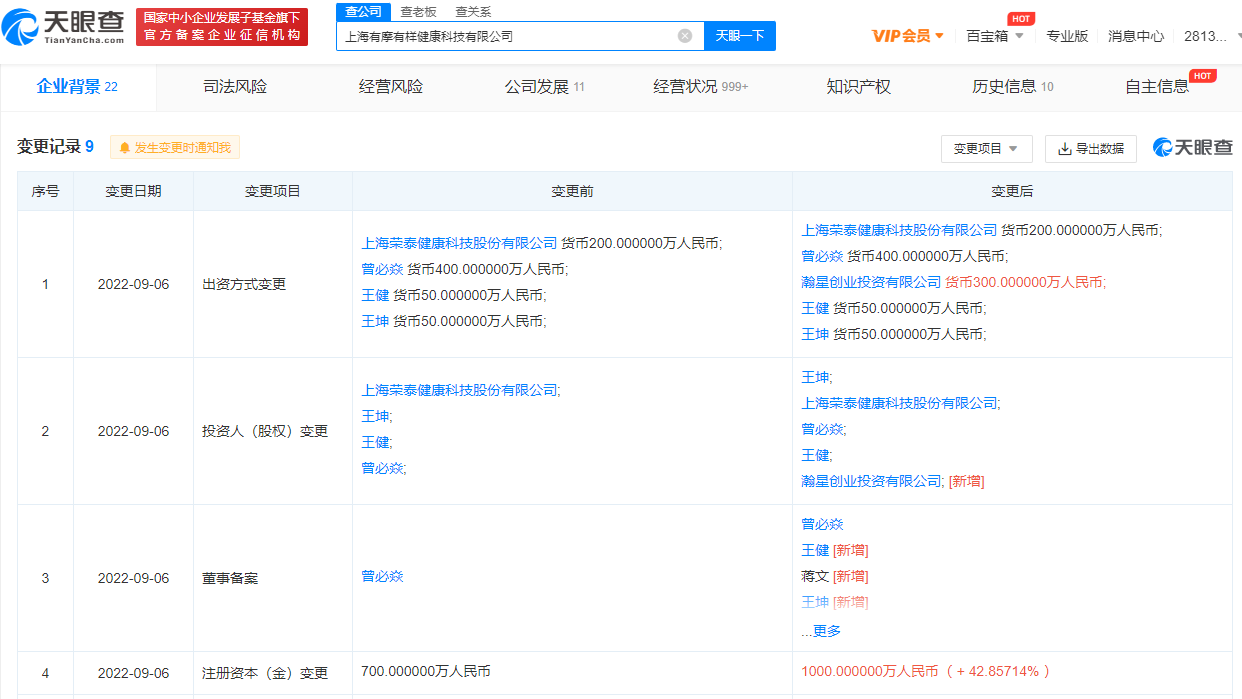The image size is (1242, 699).
Task: Click the Tianyancha logo at top left
Action: coord(65,27)
